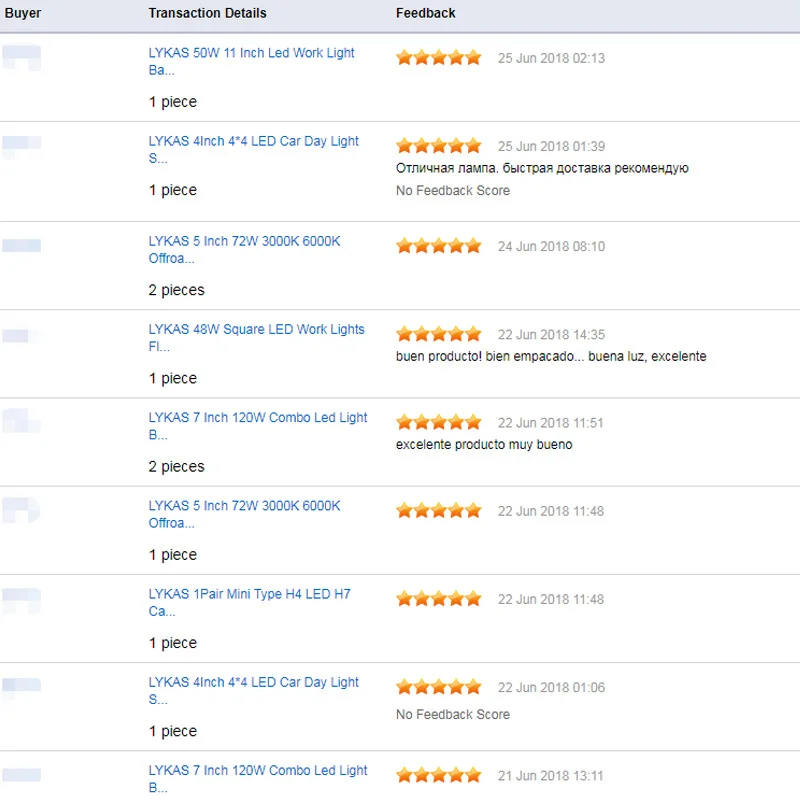Screen dimensions: 800x800
Task: Open the LYKAS 50W 11 Inch Led Work Light link
Action: [x=251, y=61]
